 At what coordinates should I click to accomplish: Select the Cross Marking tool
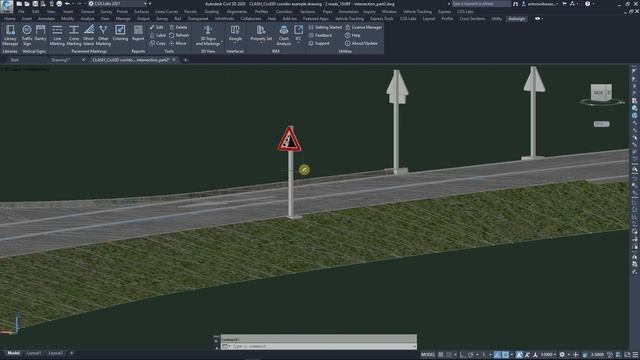point(74,35)
